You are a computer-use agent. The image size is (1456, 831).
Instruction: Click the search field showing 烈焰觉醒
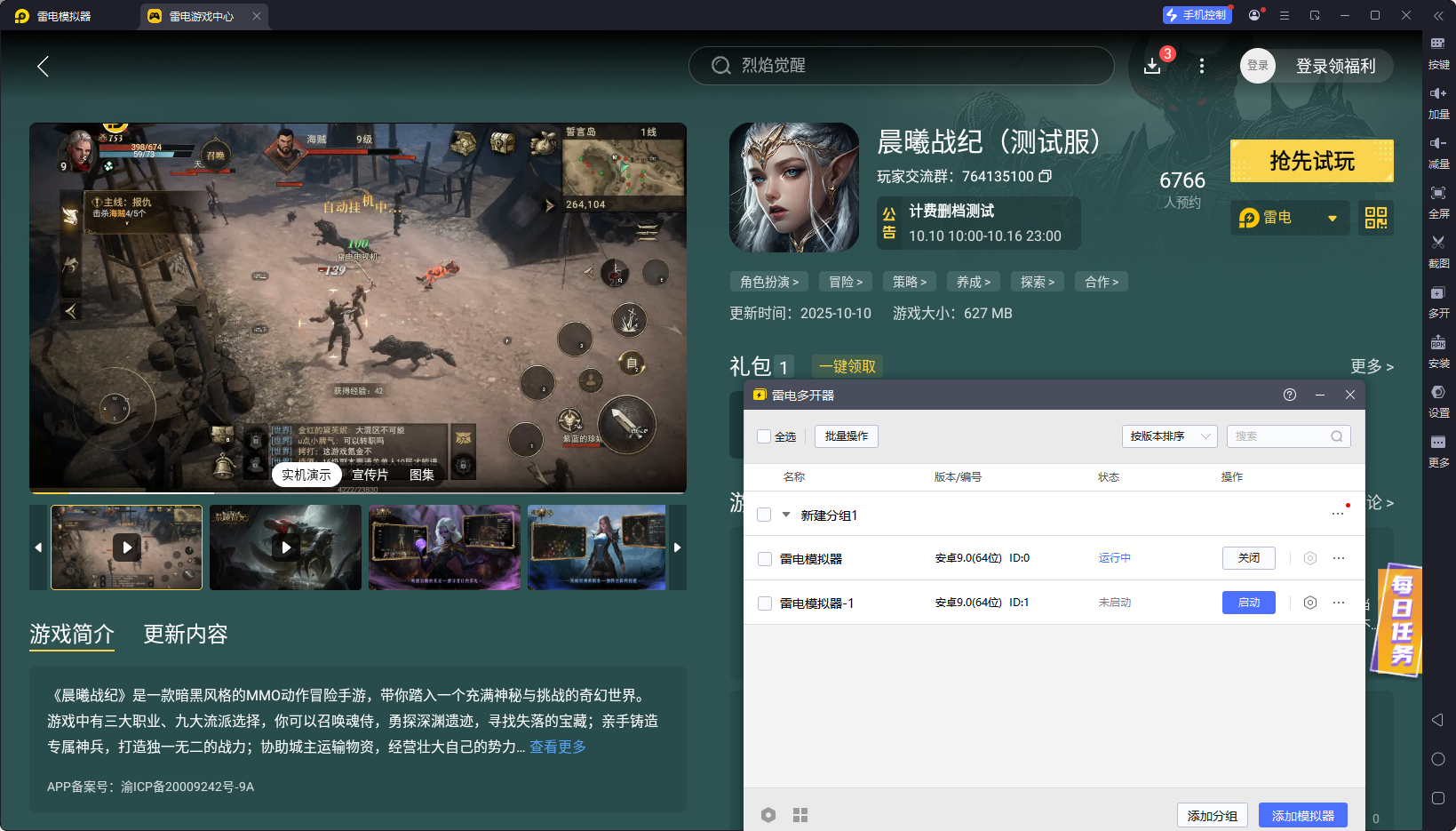[901, 66]
